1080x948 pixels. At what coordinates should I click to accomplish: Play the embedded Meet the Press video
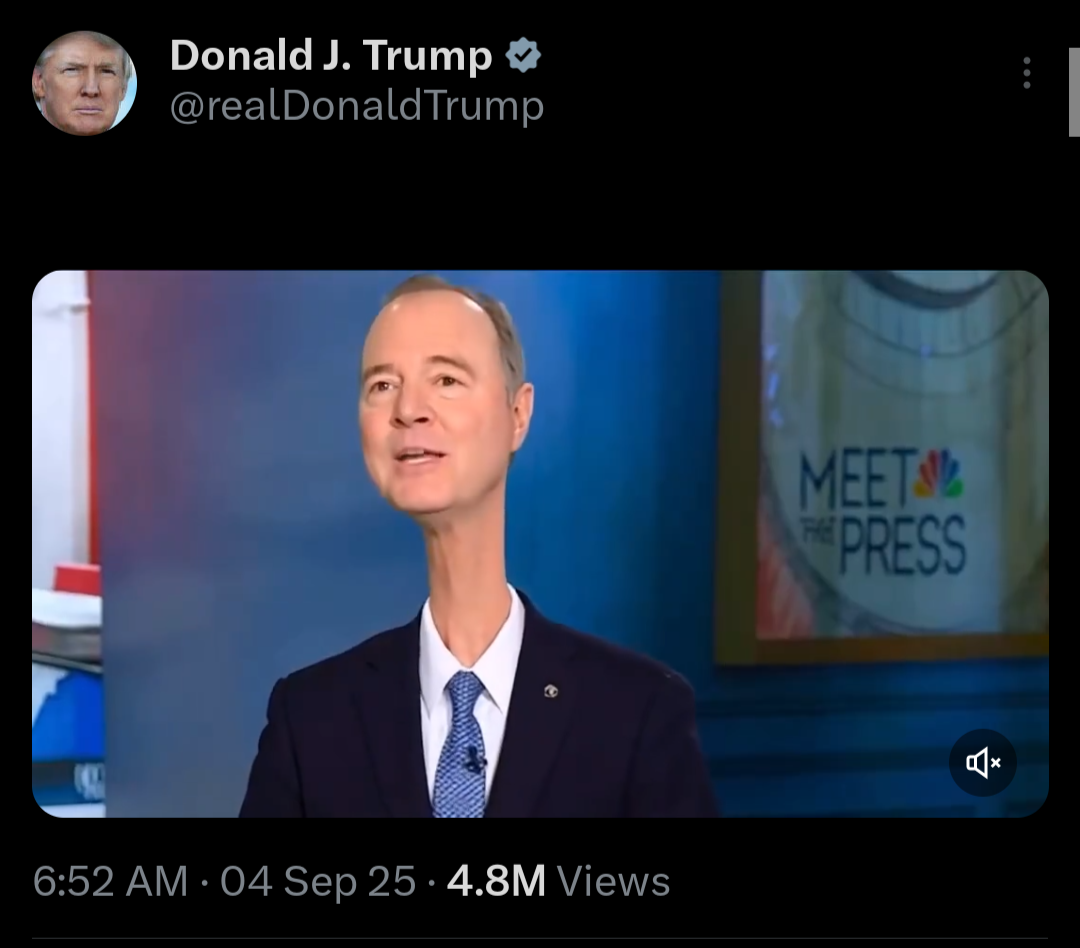[x=540, y=544]
